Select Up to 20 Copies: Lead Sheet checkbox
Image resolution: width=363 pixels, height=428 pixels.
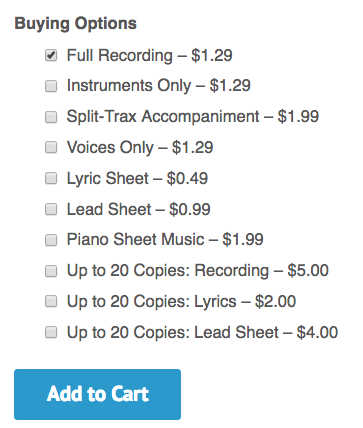(51, 333)
